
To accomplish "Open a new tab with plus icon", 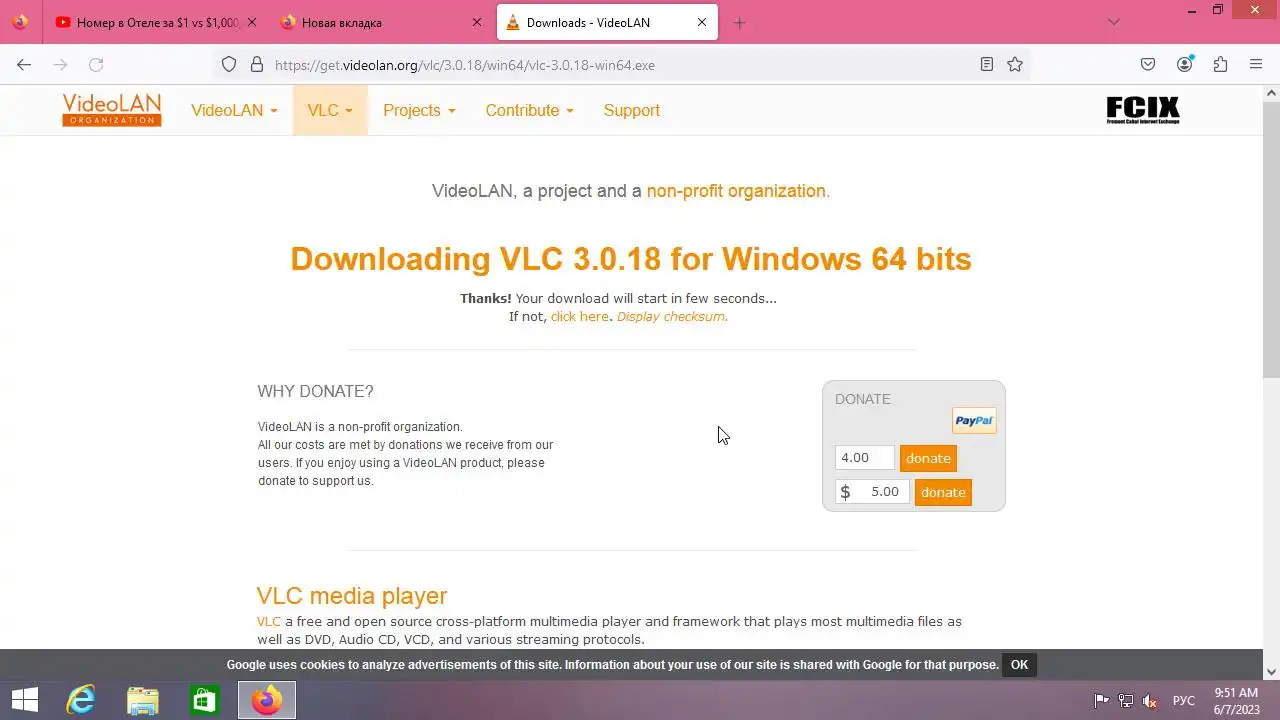I will point(740,22).
